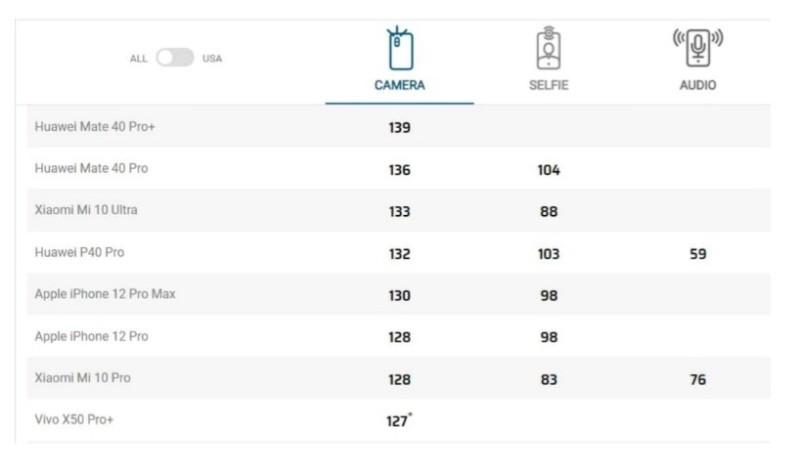Switch to the AUDIO tab label
Viewport: 800px width, 470px height.
(x=697, y=86)
